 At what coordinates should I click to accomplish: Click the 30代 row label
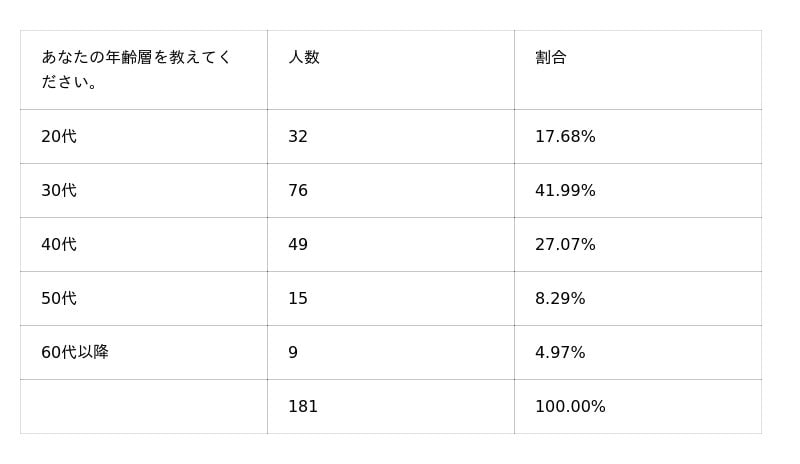[59, 191]
